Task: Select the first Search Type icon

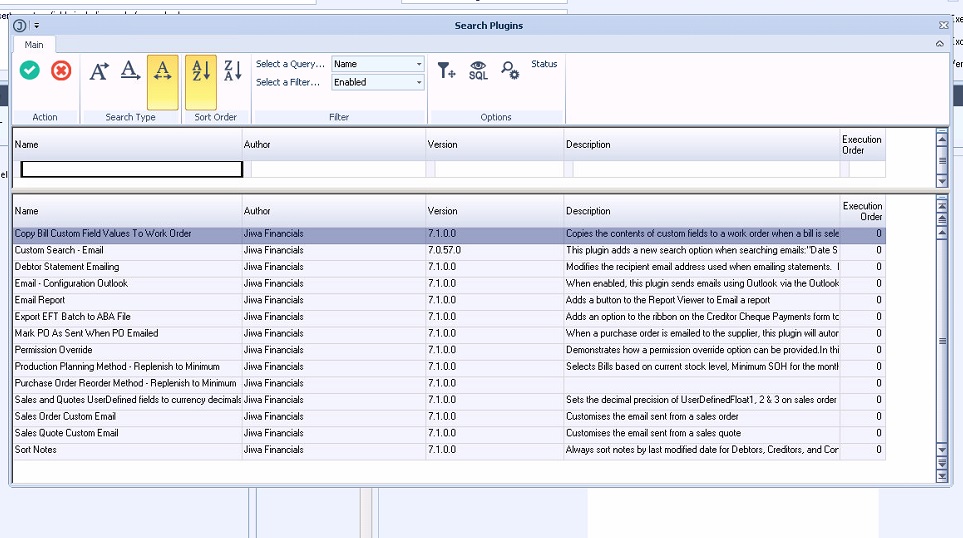Action: point(99,70)
